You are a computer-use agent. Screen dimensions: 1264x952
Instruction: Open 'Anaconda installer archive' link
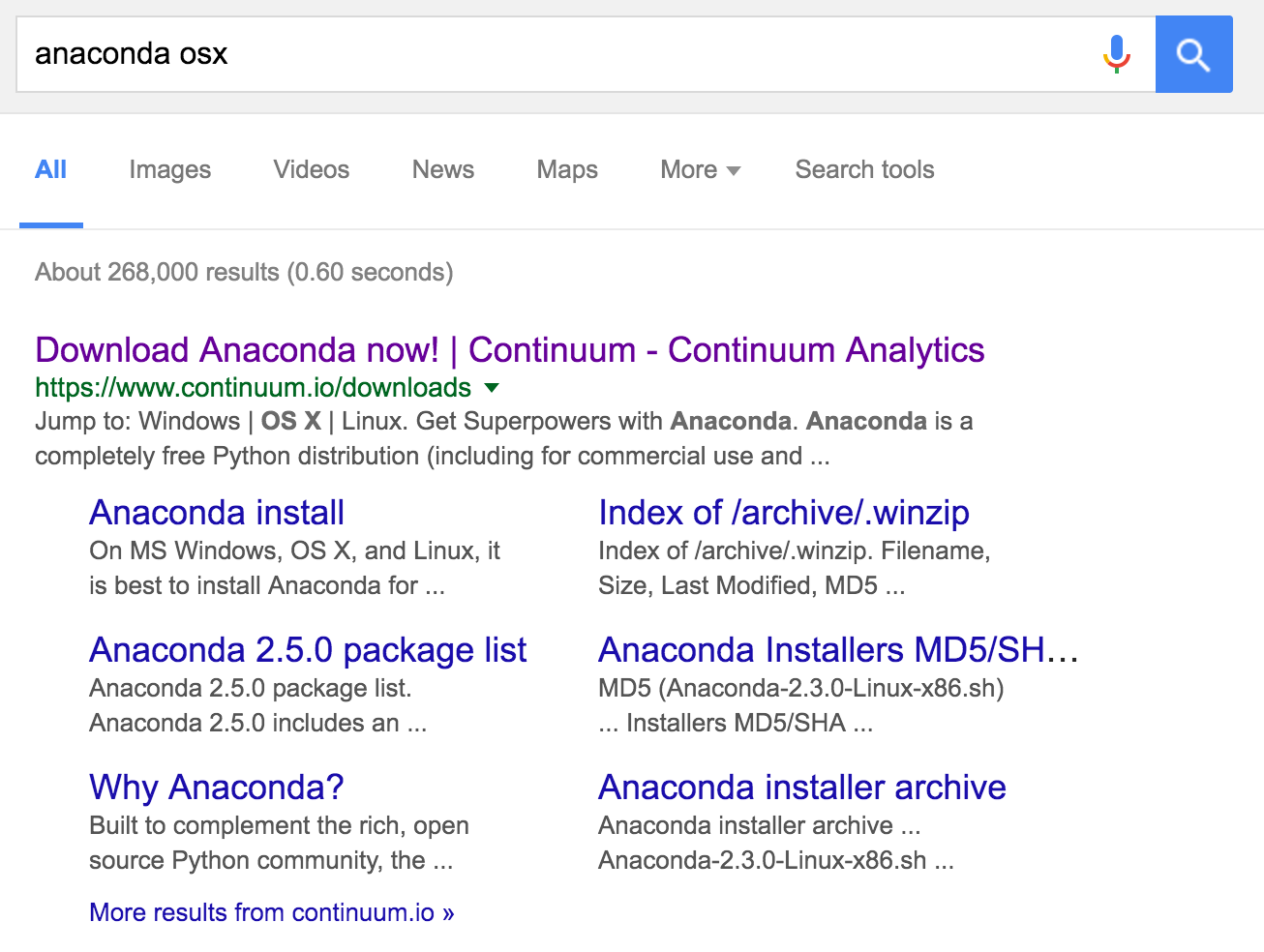click(802, 787)
